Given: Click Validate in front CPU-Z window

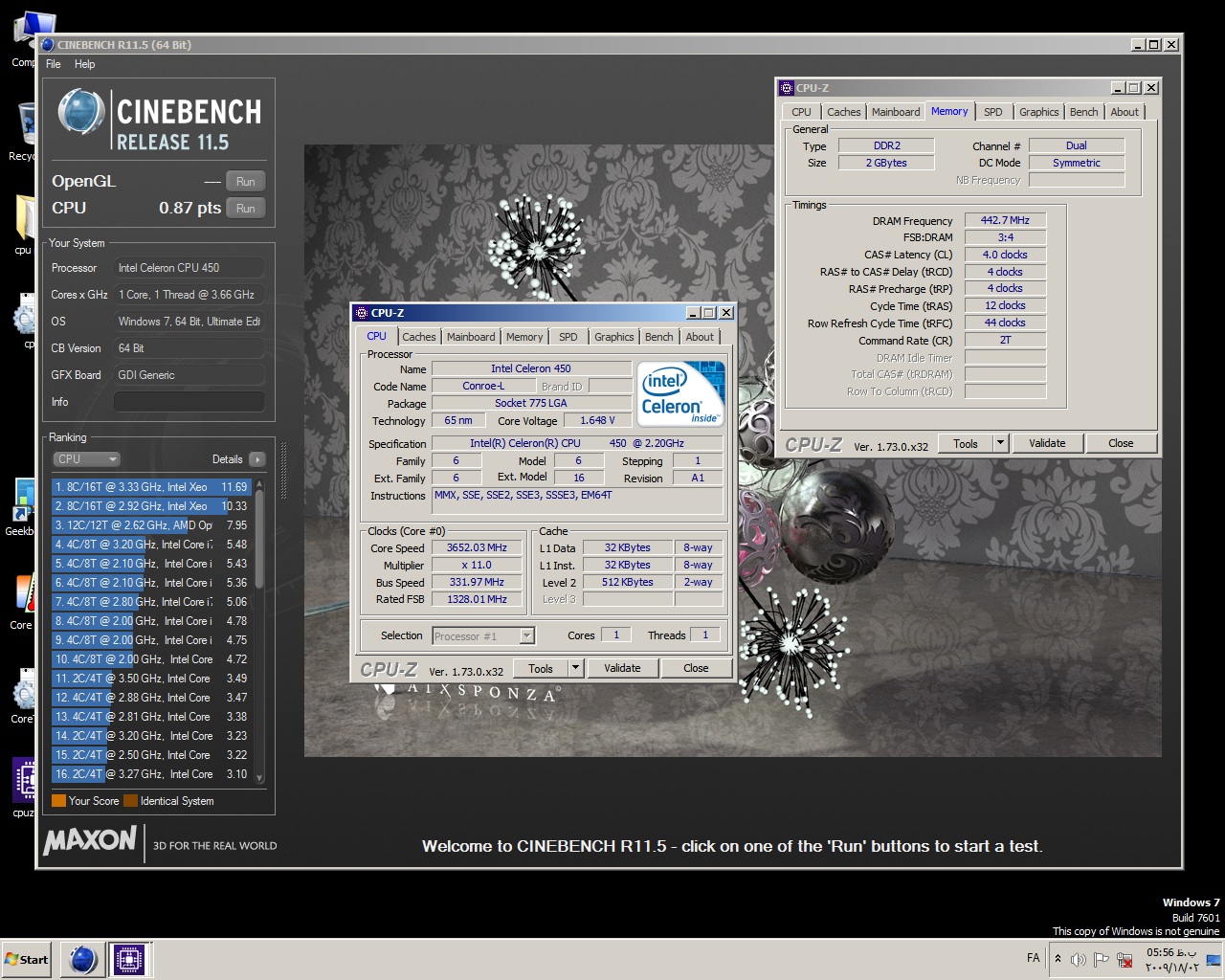Looking at the screenshot, I should click(x=622, y=669).
